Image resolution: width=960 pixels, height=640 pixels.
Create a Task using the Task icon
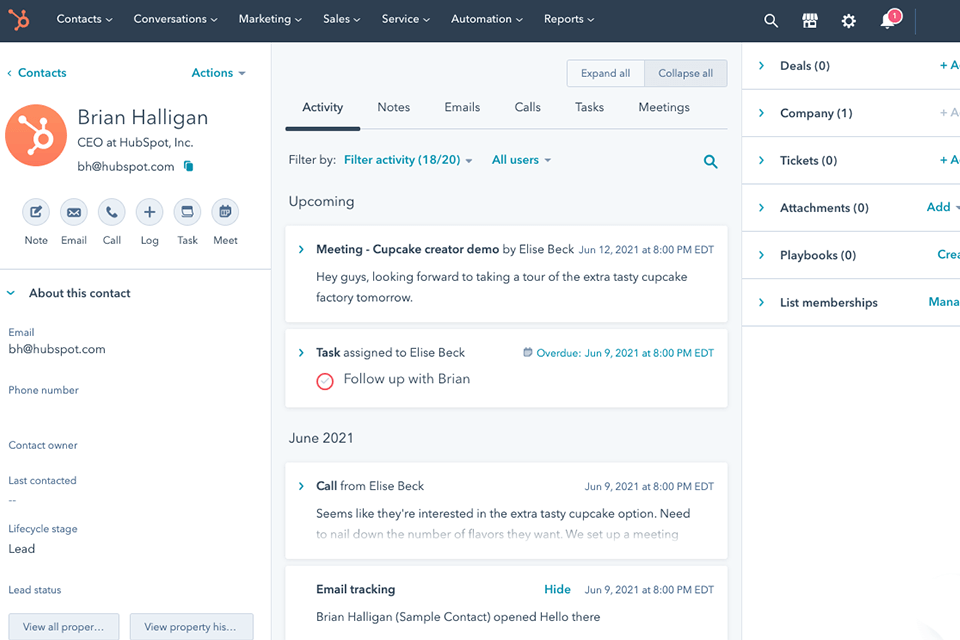187,213
